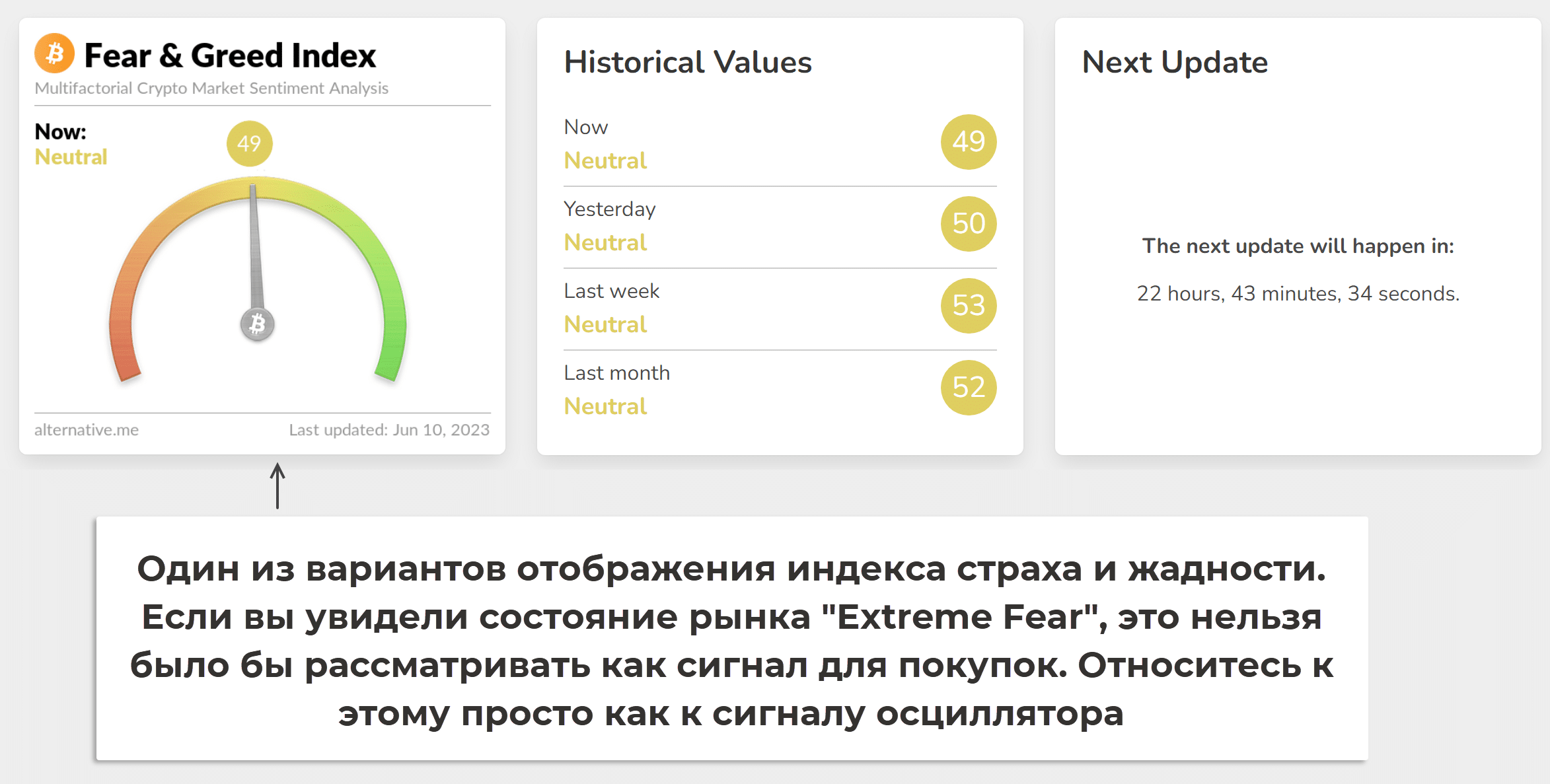The width and height of the screenshot is (1550, 784).
Task: Click the Last week 53 circle
Action: point(968,306)
